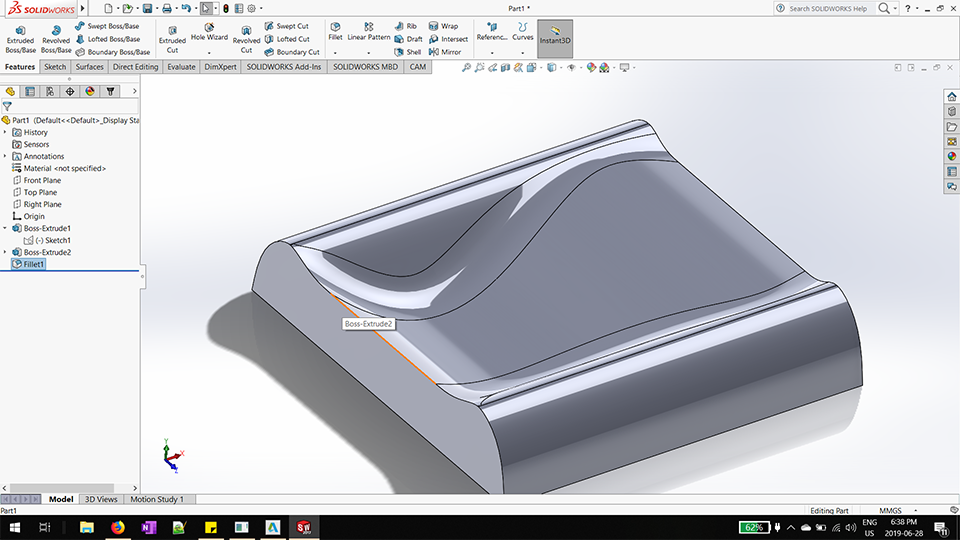
Task: Open Linear Pattern dropdown arrow
Action: click(369, 53)
